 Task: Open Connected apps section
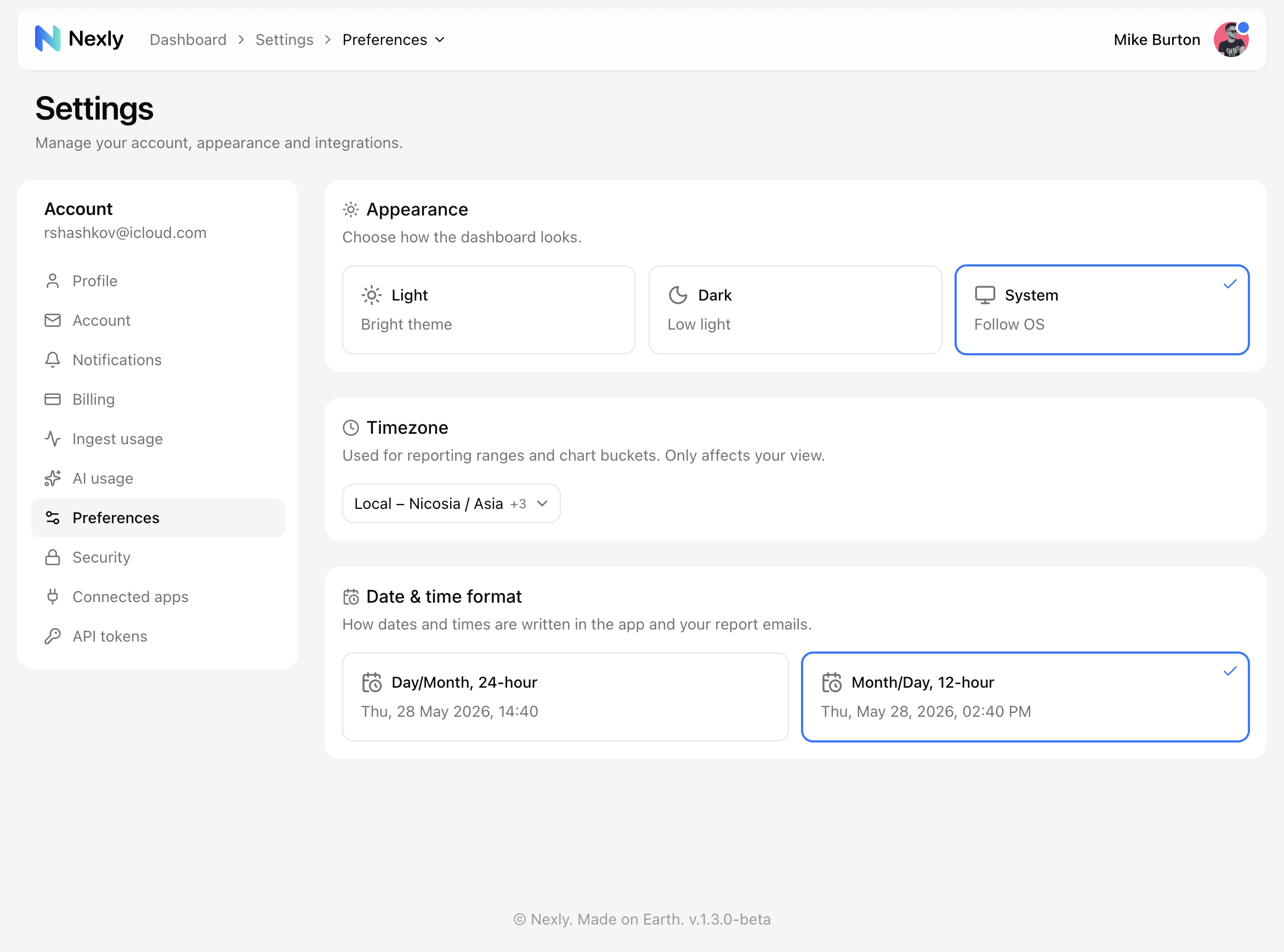click(157, 597)
